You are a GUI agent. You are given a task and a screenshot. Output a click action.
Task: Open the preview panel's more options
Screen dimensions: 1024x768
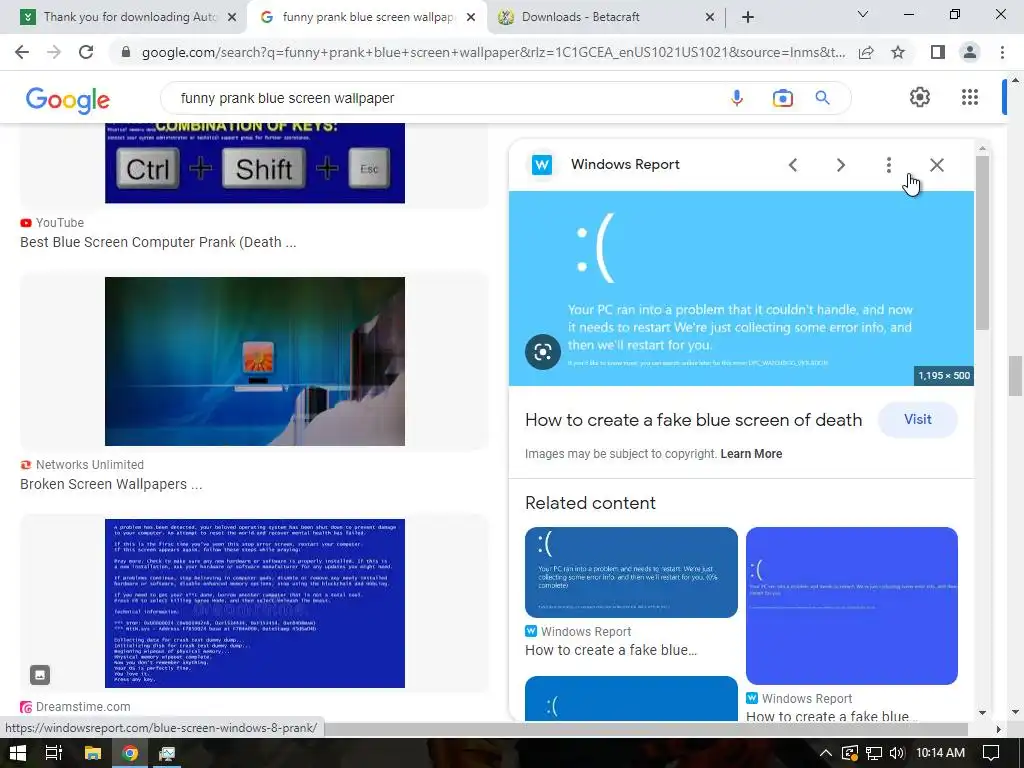888,165
